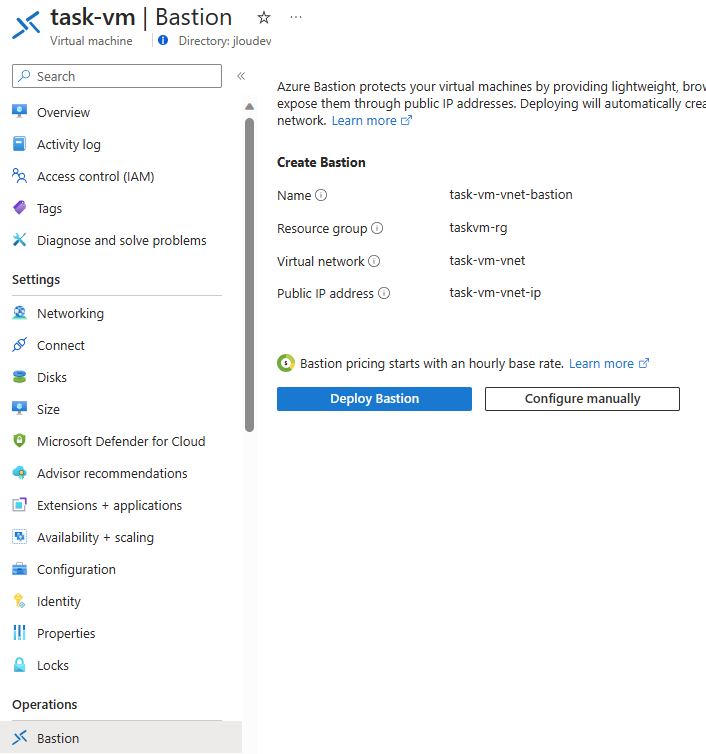Show the Resource group info icon

377,228
